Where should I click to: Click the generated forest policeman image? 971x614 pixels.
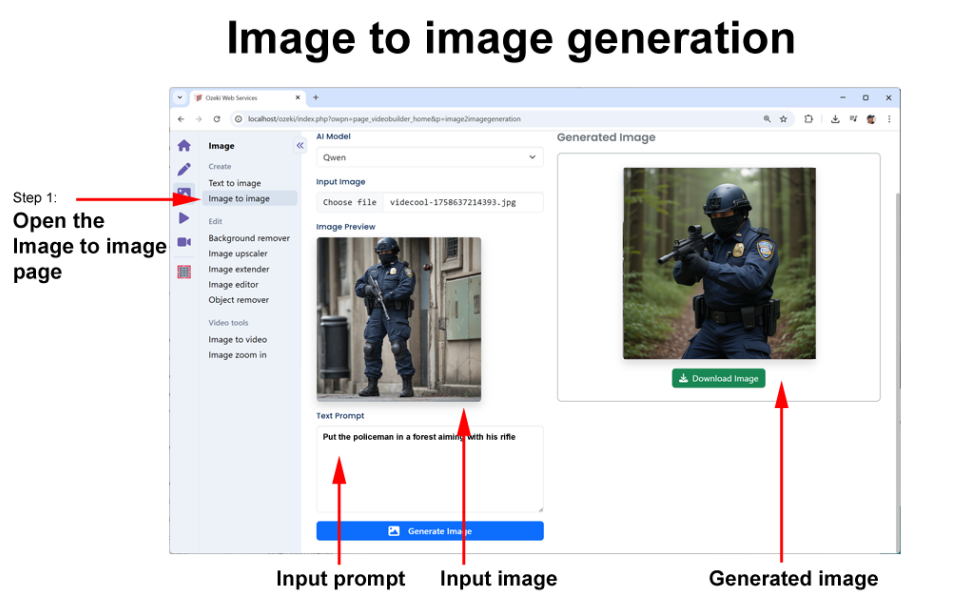point(718,263)
